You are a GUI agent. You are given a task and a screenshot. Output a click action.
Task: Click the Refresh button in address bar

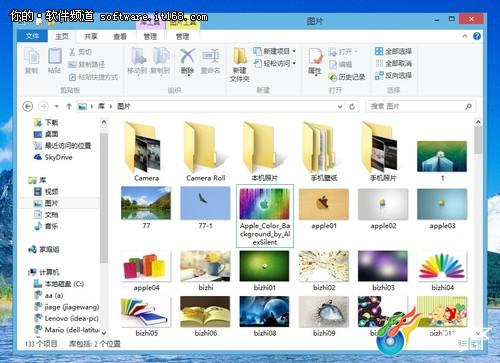352,107
